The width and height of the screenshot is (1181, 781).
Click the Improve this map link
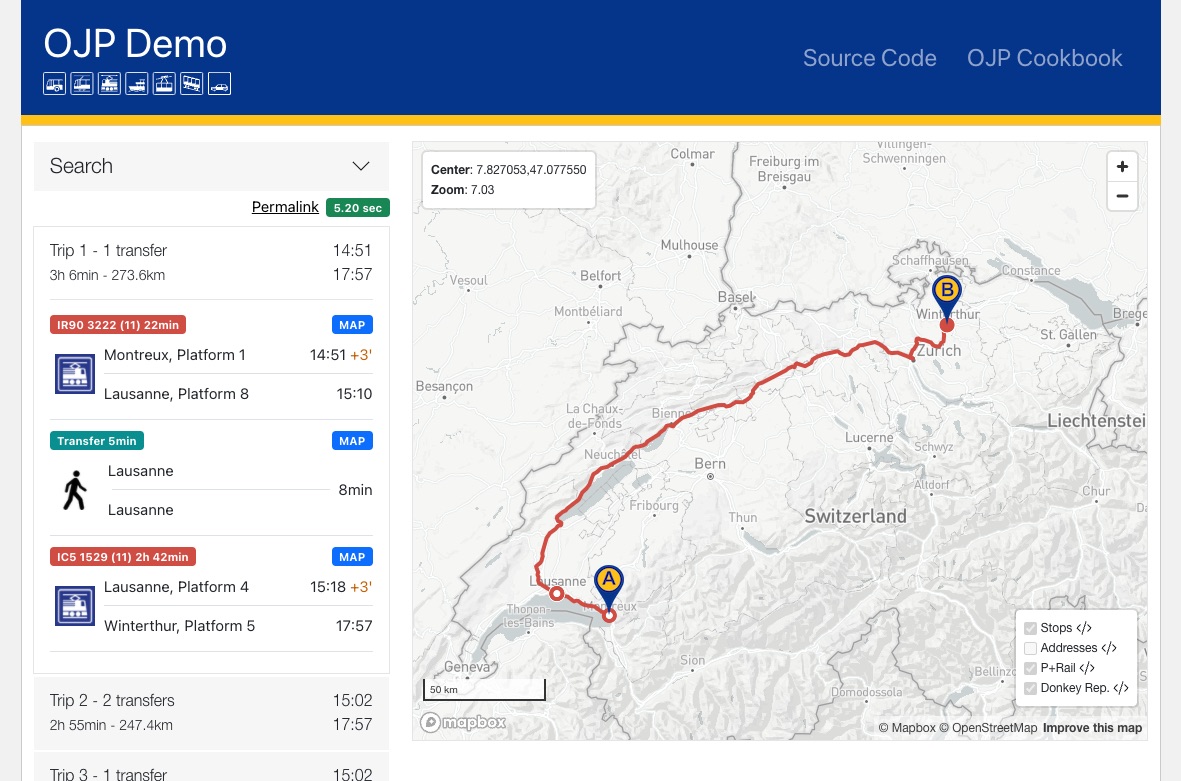(1092, 728)
